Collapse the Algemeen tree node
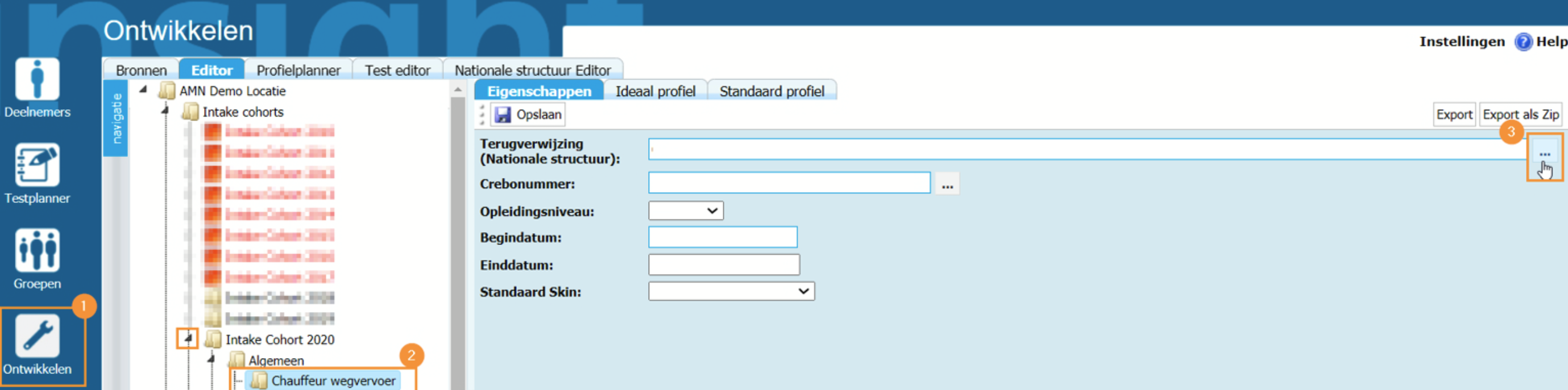 click(x=211, y=359)
